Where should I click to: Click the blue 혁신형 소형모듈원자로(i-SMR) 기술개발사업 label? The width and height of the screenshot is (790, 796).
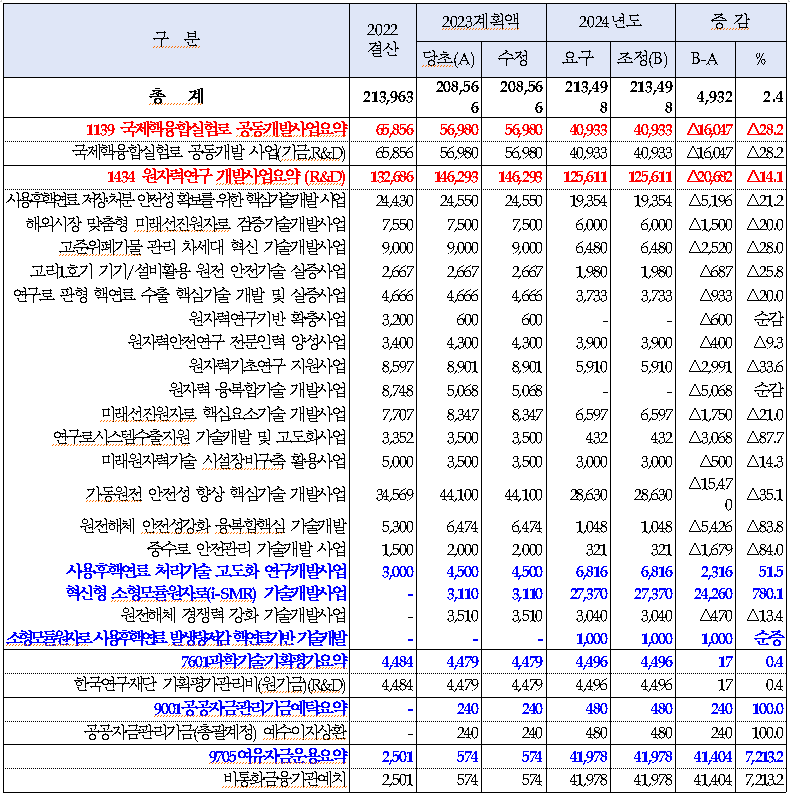point(207,593)
